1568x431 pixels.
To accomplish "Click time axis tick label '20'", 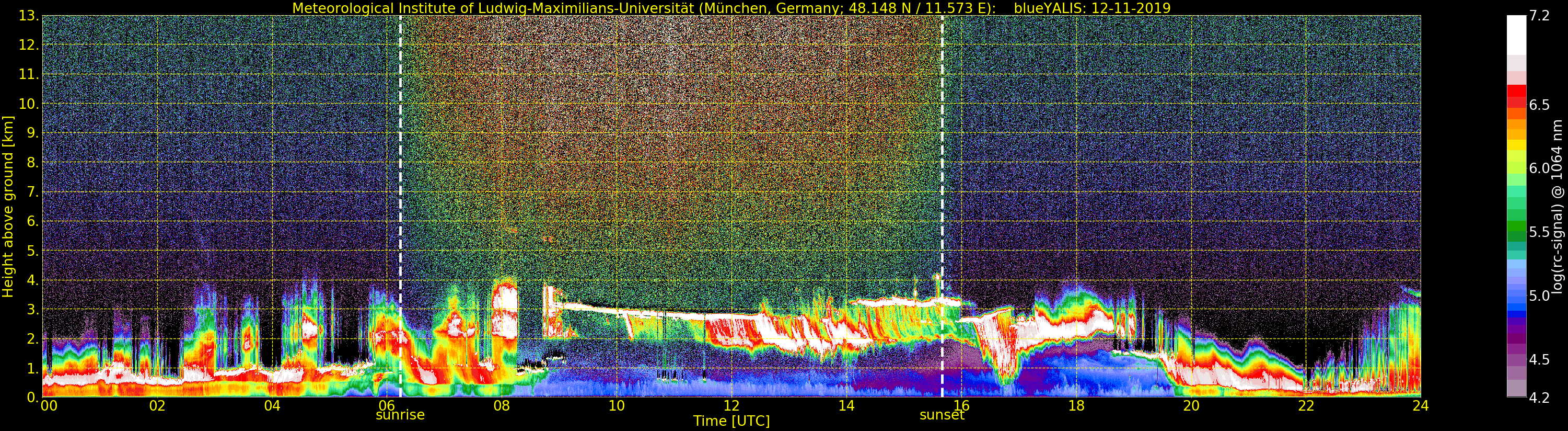I will pyautogui.click(x=1191, y=405).
